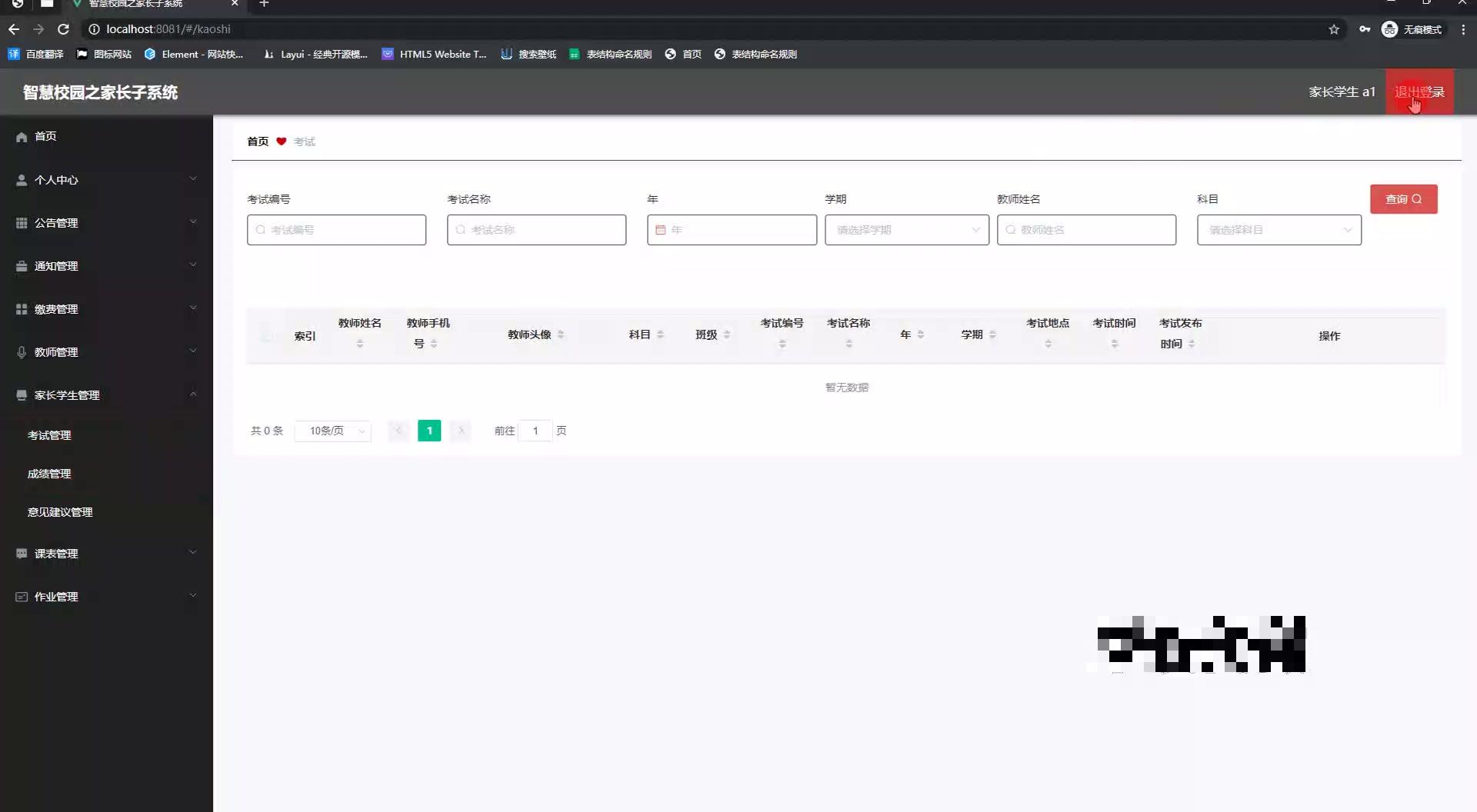This screenshot has height=812, width=1477.
Task: Sort by 科目 column arrows
Action: (x=660, y=334)
